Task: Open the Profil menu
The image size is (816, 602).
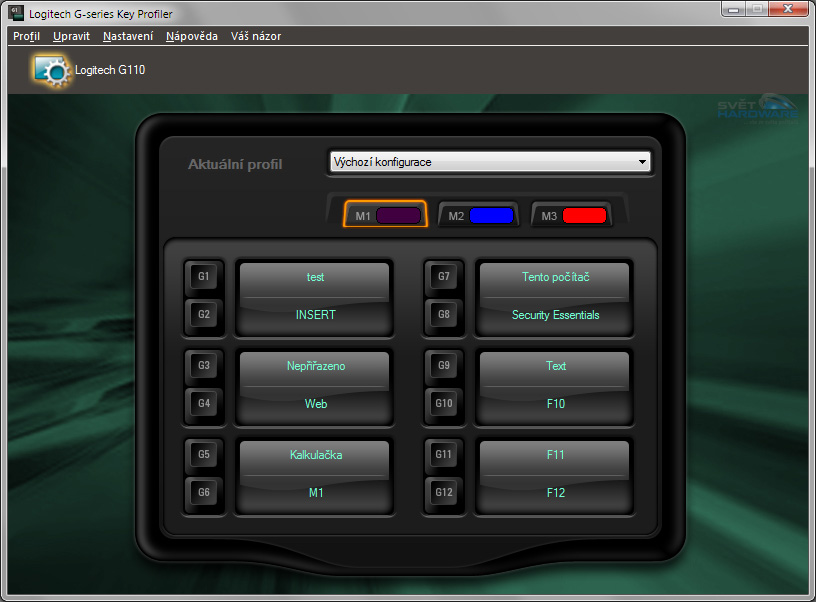Action: (26, 36)
